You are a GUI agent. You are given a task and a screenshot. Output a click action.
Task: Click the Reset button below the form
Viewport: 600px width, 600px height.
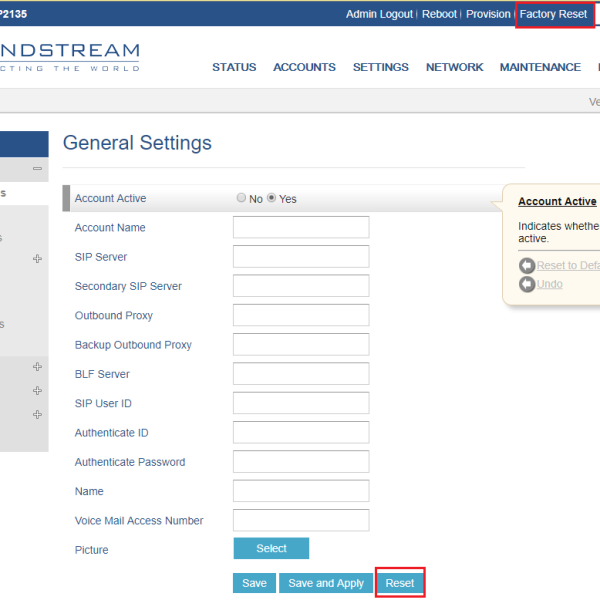click(x=400, y=583)
